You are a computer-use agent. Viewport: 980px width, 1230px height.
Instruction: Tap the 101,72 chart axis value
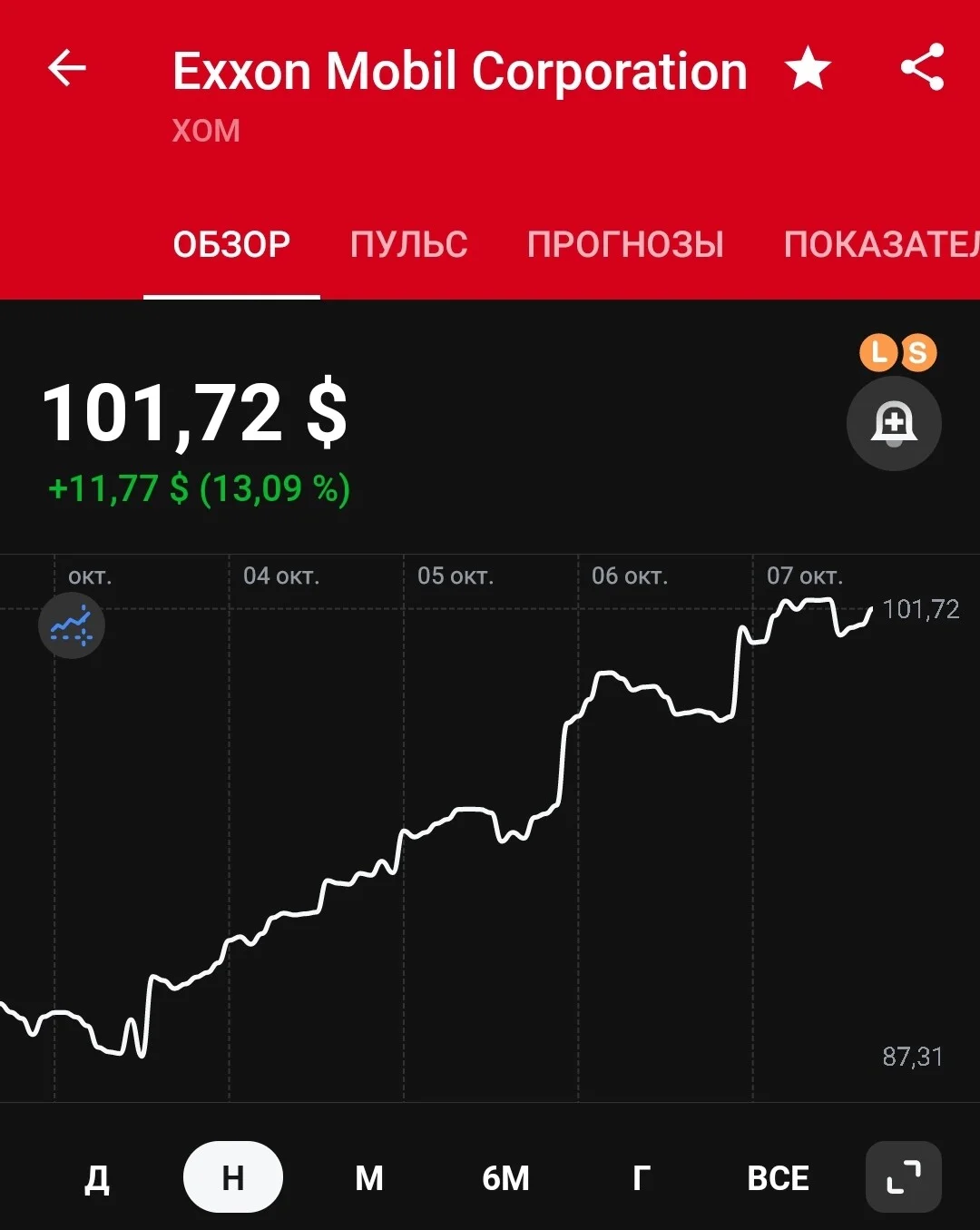pos(921,609)
